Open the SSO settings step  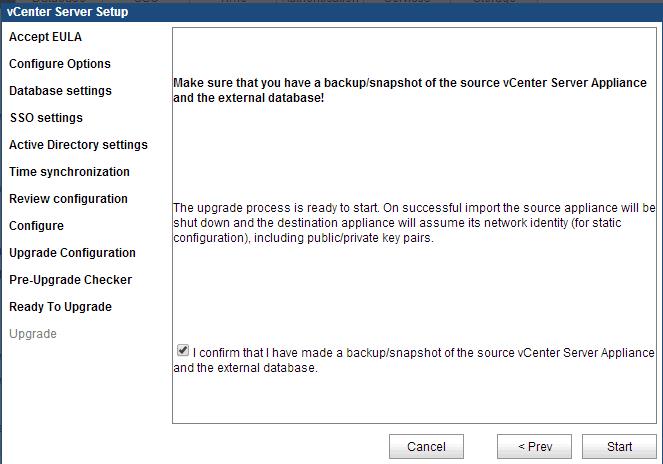click(46, 118)
